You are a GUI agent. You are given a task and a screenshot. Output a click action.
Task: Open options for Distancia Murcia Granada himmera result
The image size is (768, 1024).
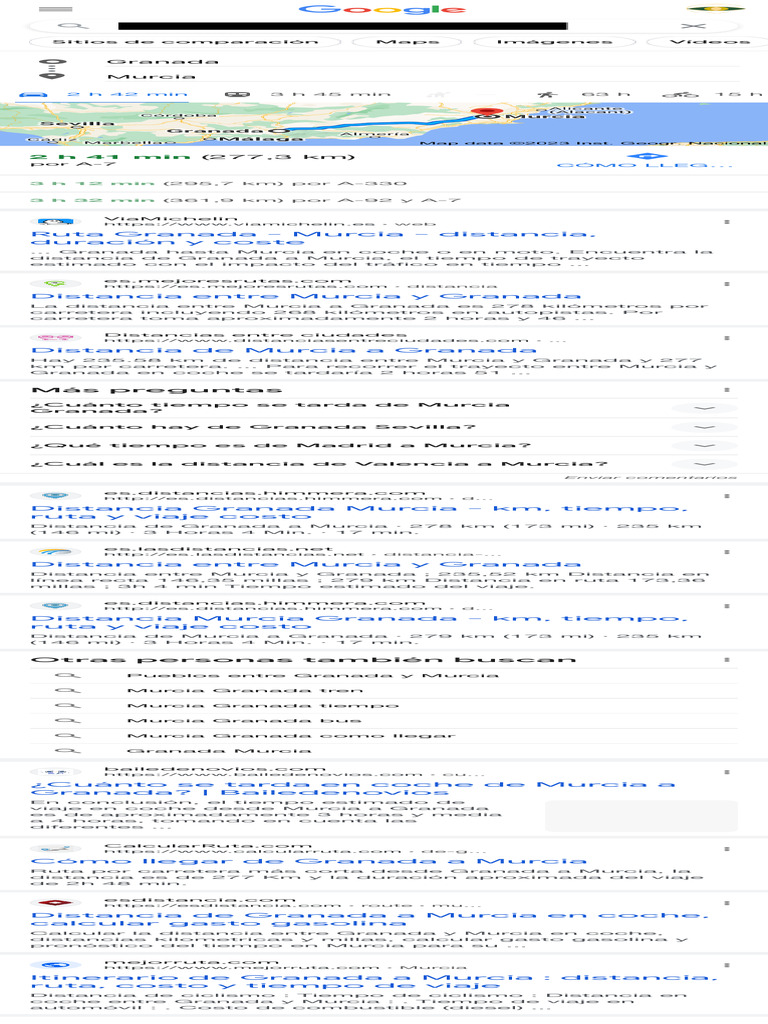(x=727, y=606)
